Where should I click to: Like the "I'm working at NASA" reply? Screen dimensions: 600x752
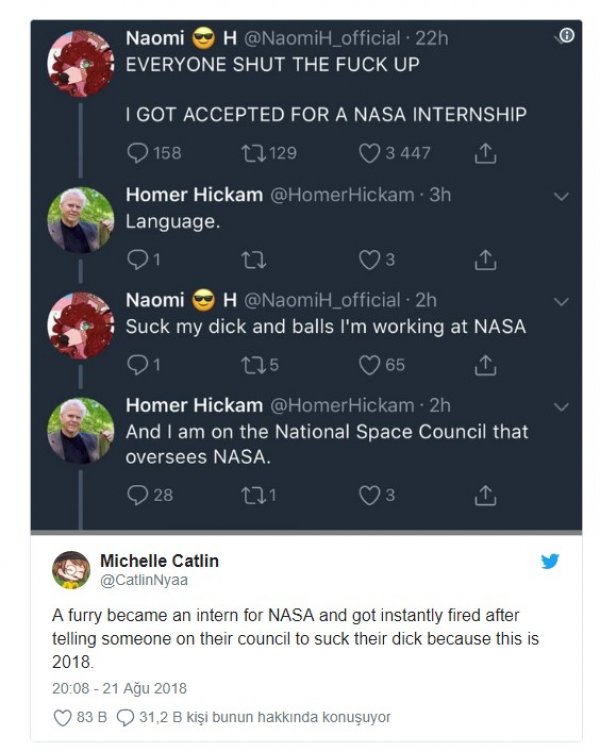coord(369,365)
